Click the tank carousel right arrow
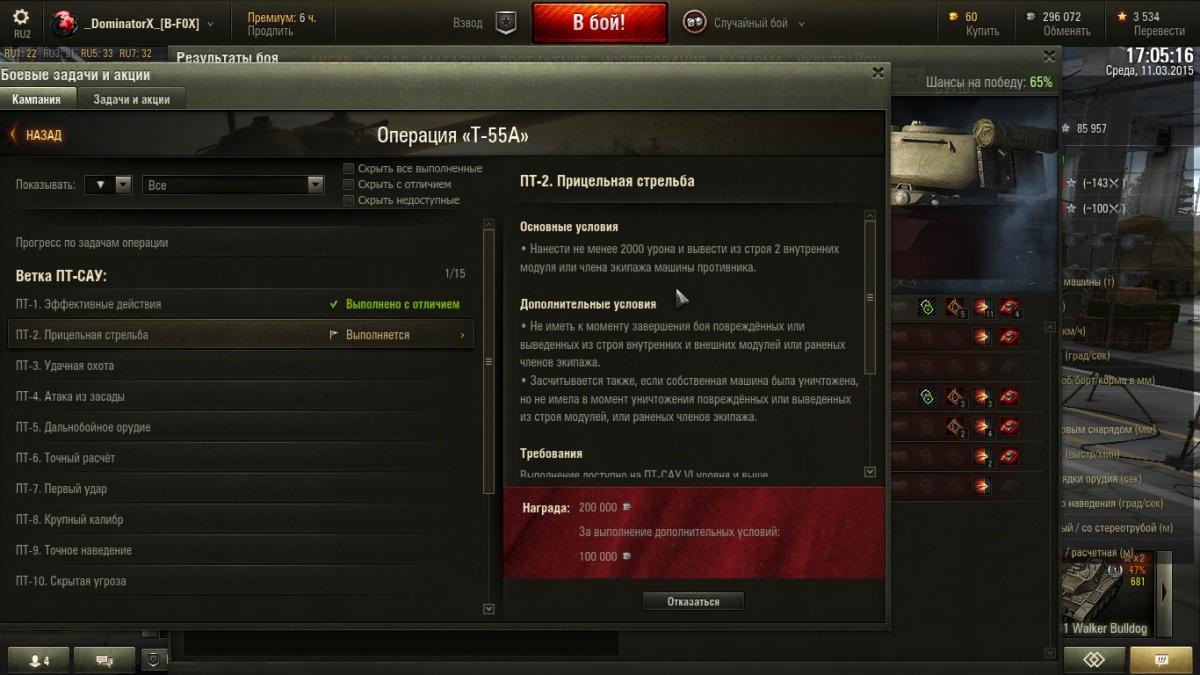The height and width of the screenshot is (675, 1200). coord(1163,593)
